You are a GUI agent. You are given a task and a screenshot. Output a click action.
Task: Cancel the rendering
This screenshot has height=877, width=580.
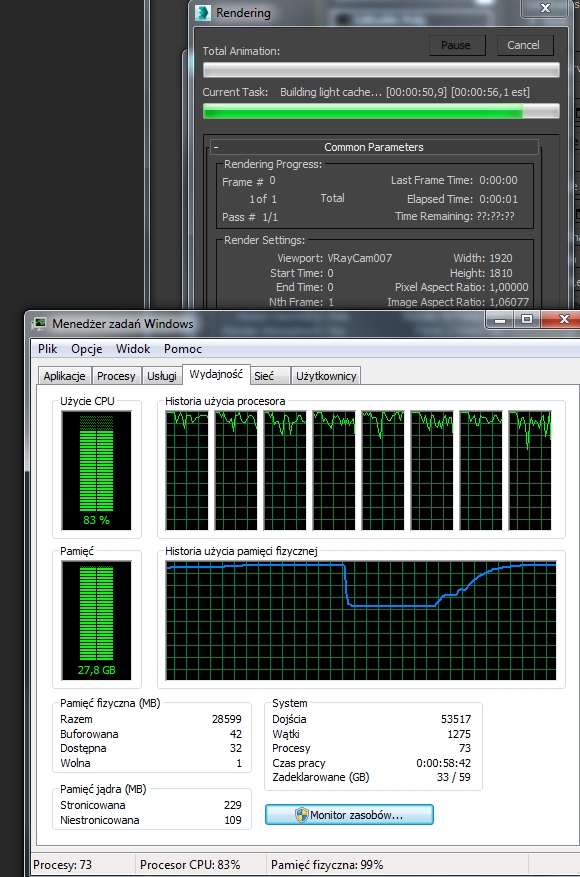point(525,45)
